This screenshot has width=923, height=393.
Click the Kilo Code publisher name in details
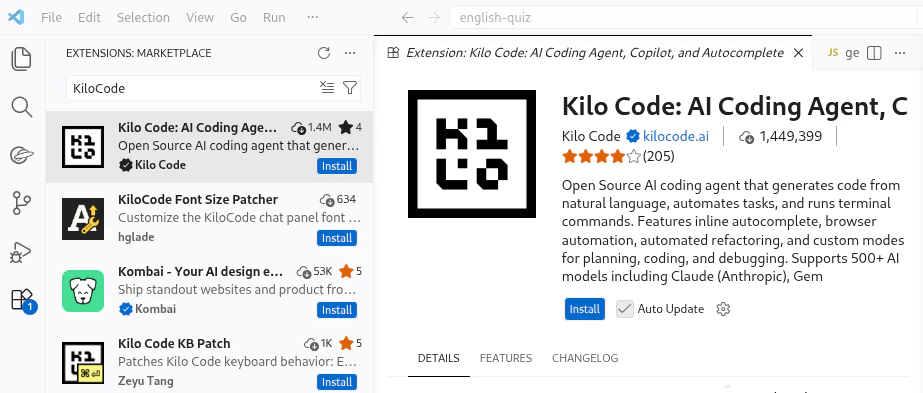click(591, 137)
